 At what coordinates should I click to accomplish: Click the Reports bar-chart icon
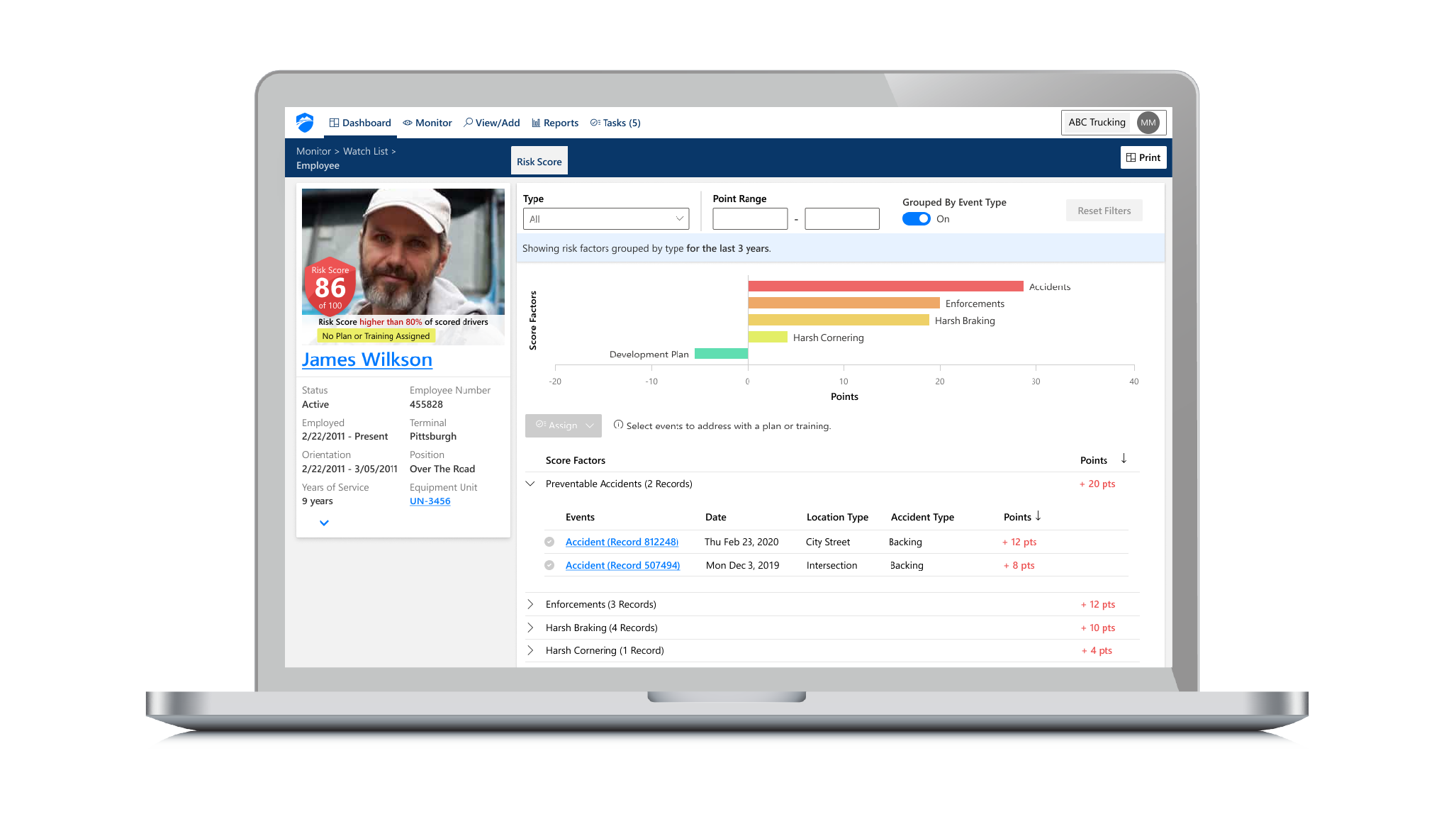(x=537, y=122)
